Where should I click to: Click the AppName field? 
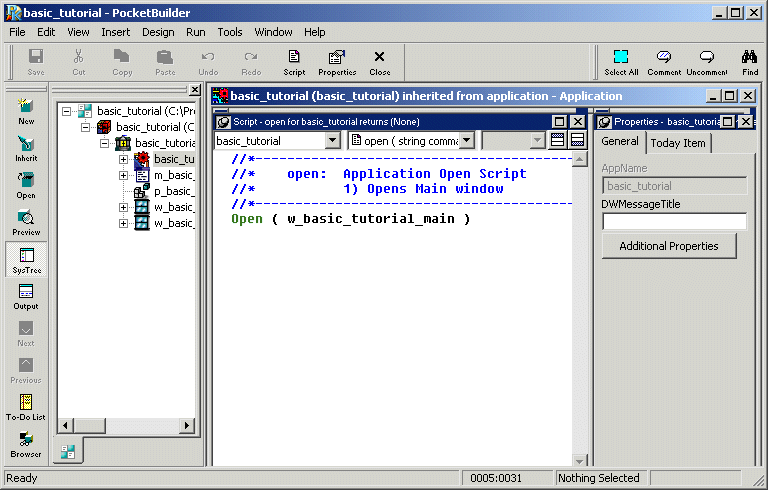(x=674, y=186)
